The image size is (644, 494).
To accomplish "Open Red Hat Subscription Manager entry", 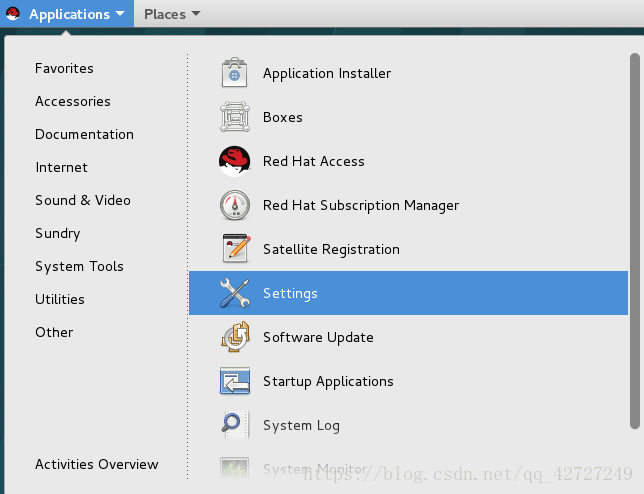I will 408,205.
